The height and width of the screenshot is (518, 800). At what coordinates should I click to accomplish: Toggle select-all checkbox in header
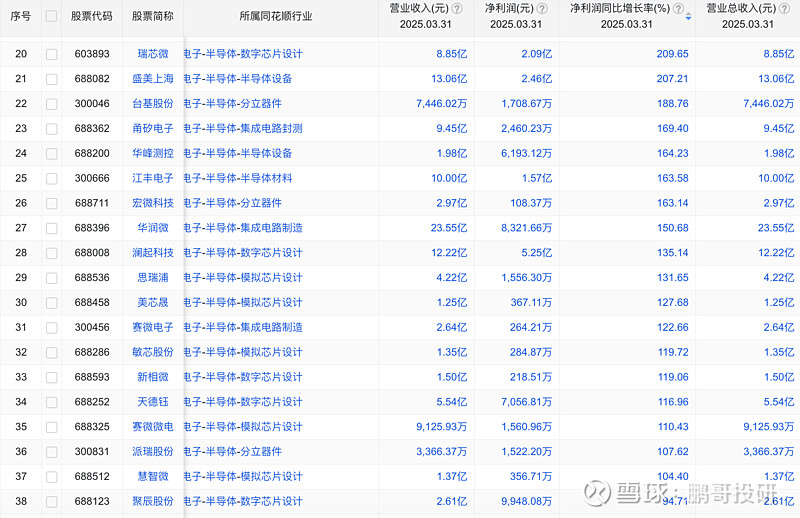pos(51,16)
